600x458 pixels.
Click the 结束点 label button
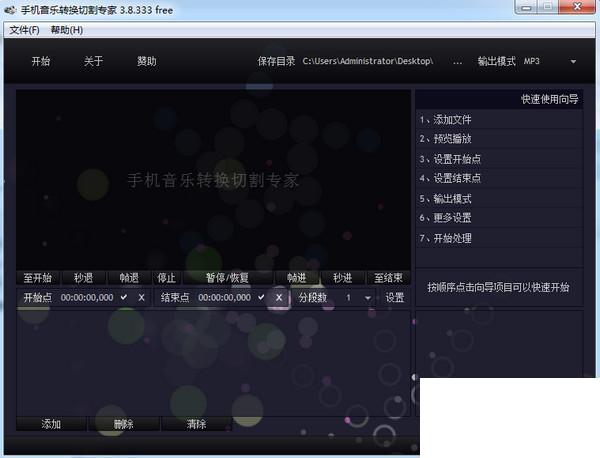[175, 297]
